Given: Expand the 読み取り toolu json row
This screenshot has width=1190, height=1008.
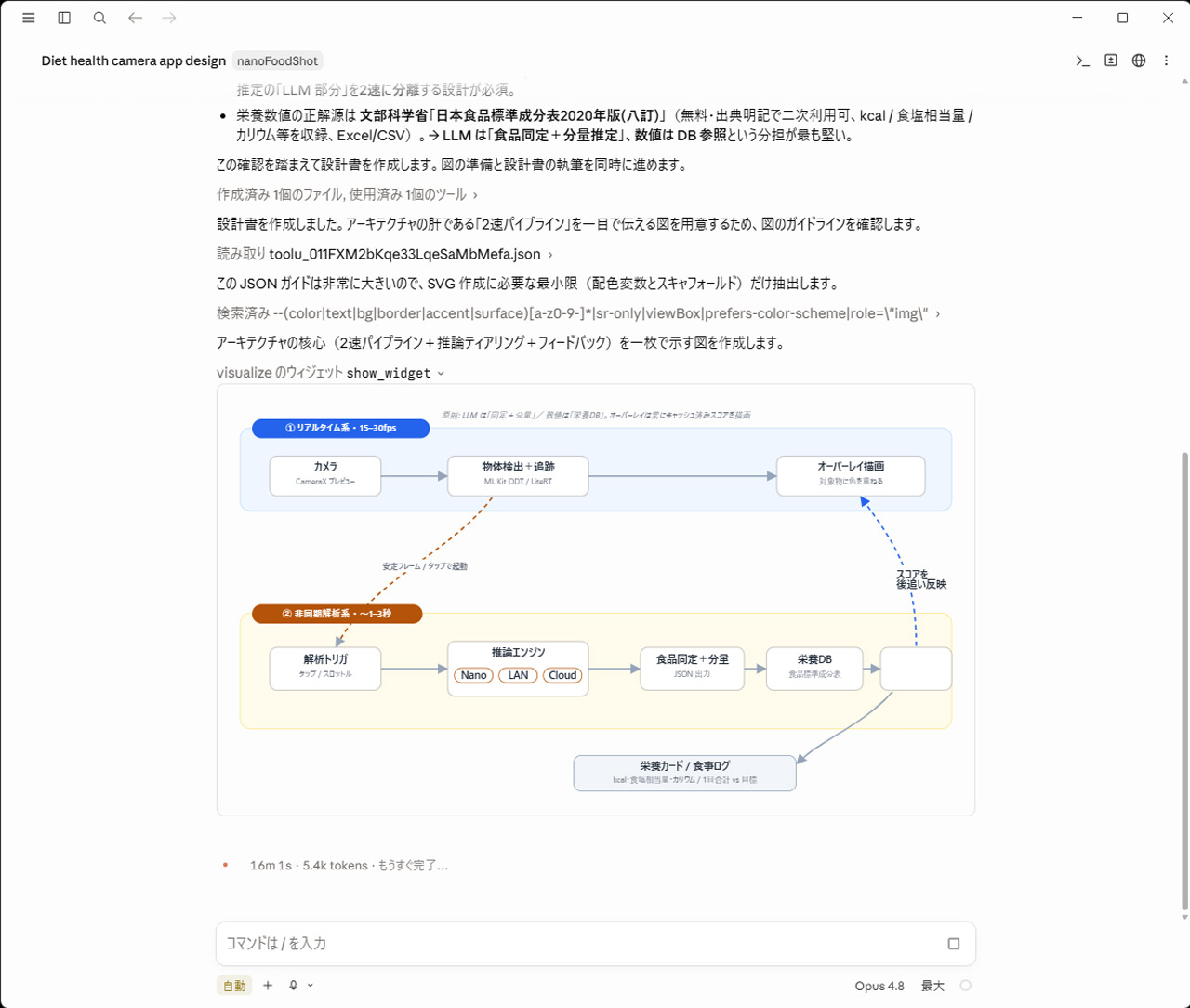Looking at the screenshot, I should pyautogui.click(x=384, y=254).
